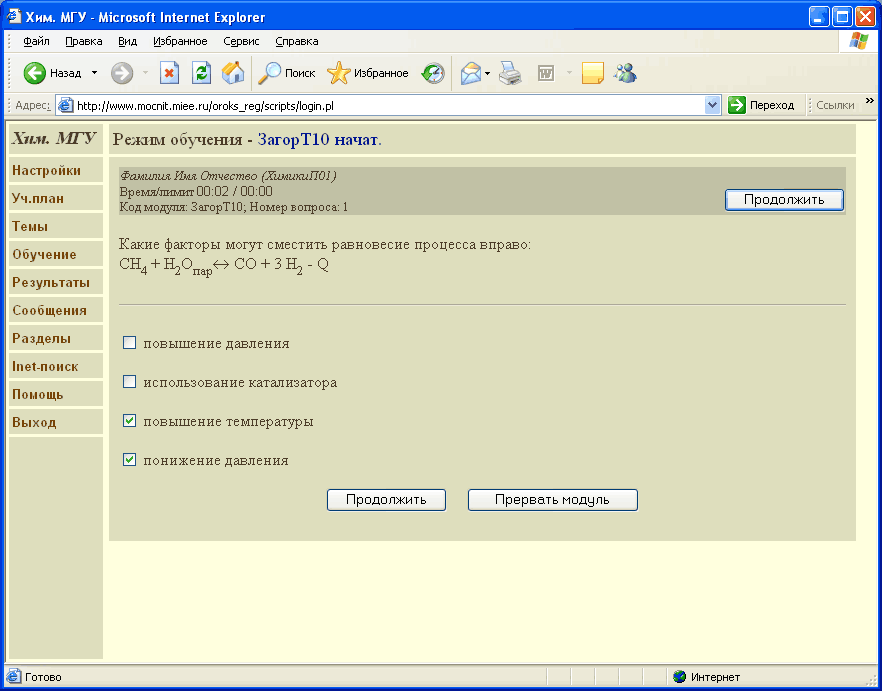Click the URL address input field

pyautogui.click(x=389, y=105)
